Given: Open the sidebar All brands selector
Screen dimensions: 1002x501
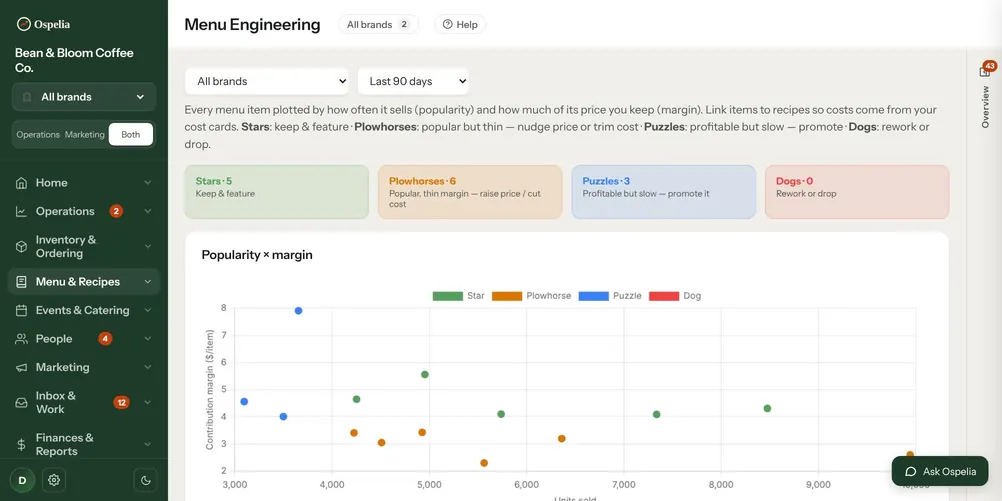Looking at the screenshot, I should pos(84,97).
